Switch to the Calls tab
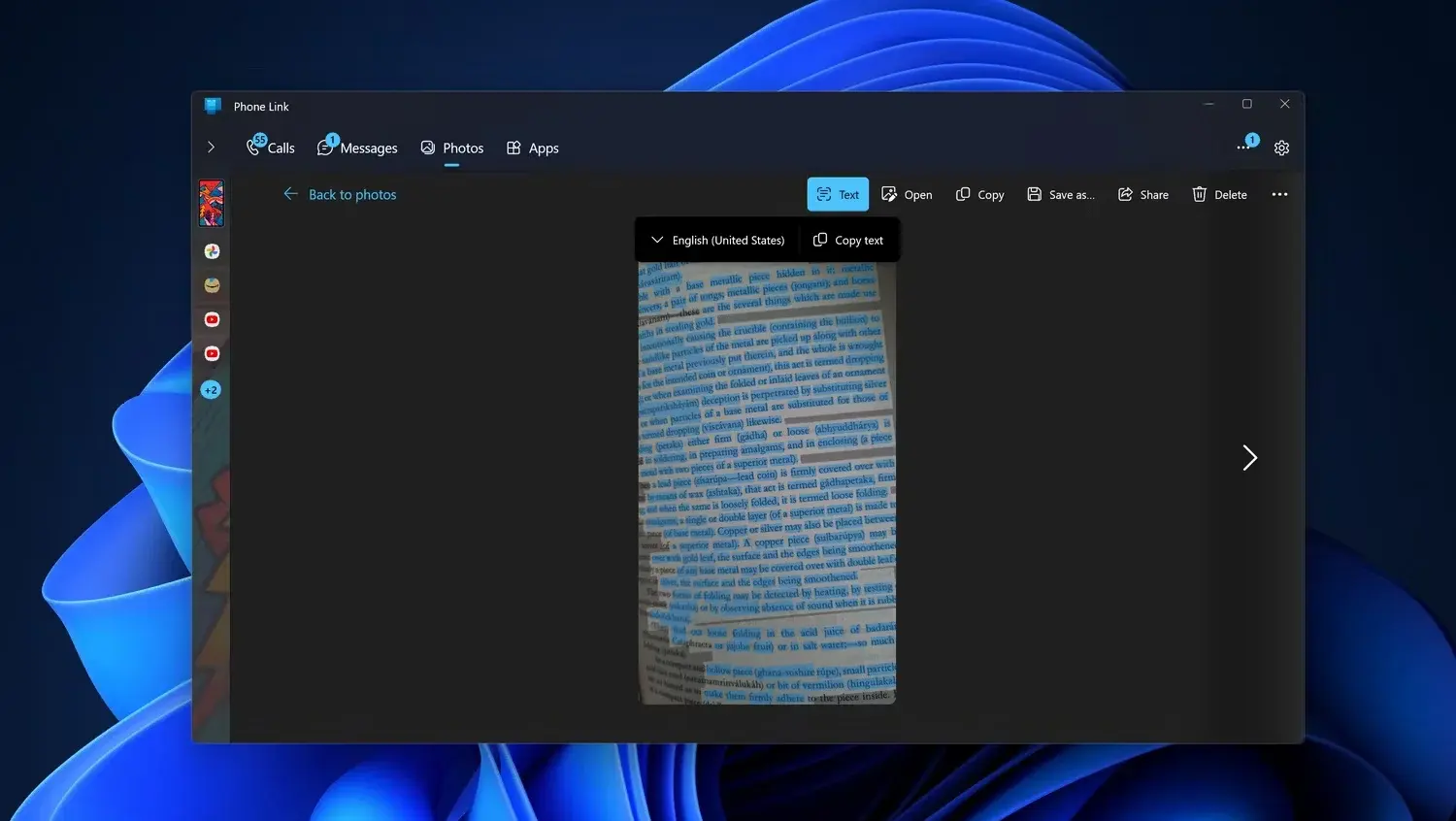The width and height of the screenshot is (1456, 821). coord(271,148)
